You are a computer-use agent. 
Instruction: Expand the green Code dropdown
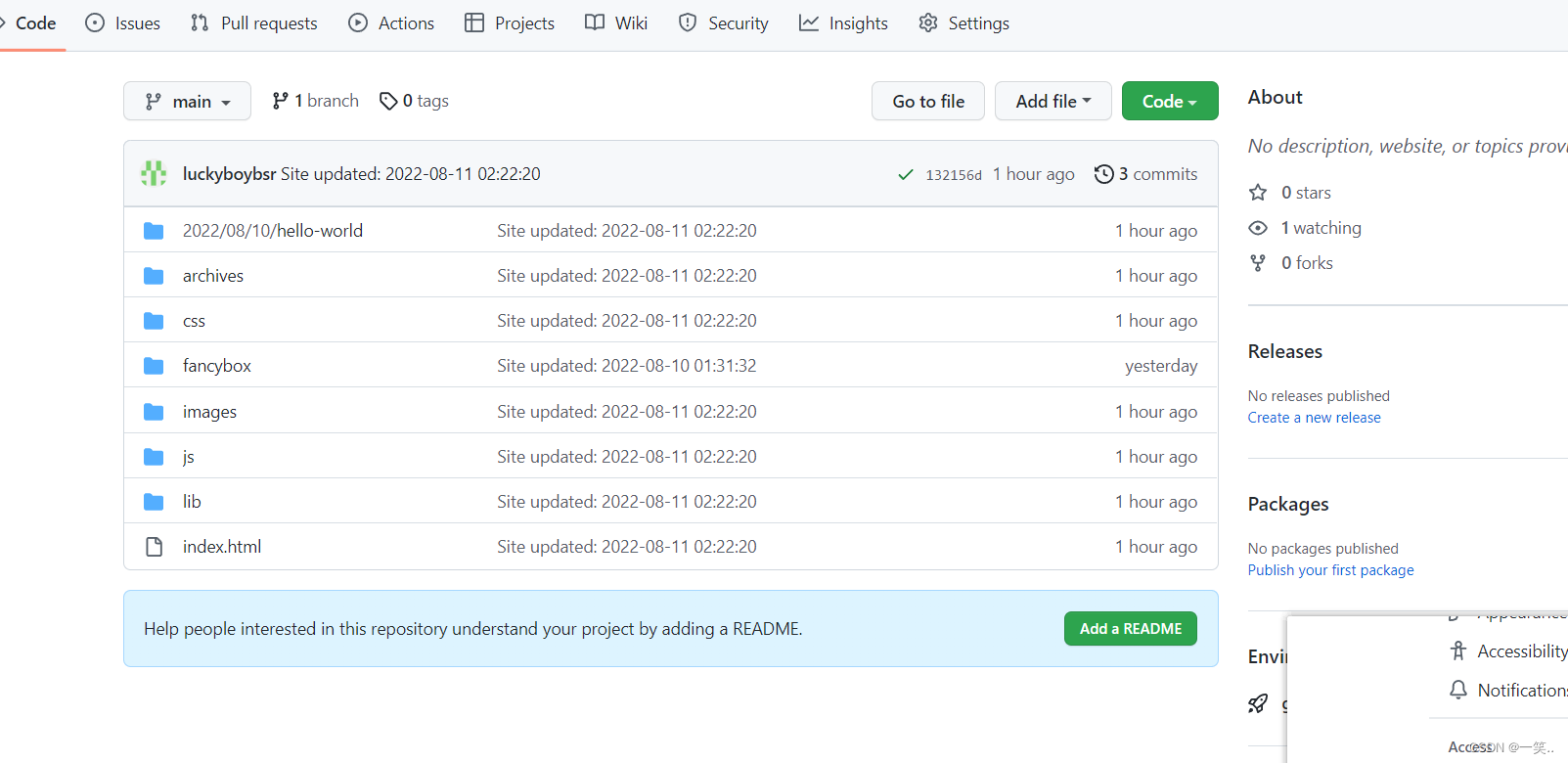coord(1170,101)
